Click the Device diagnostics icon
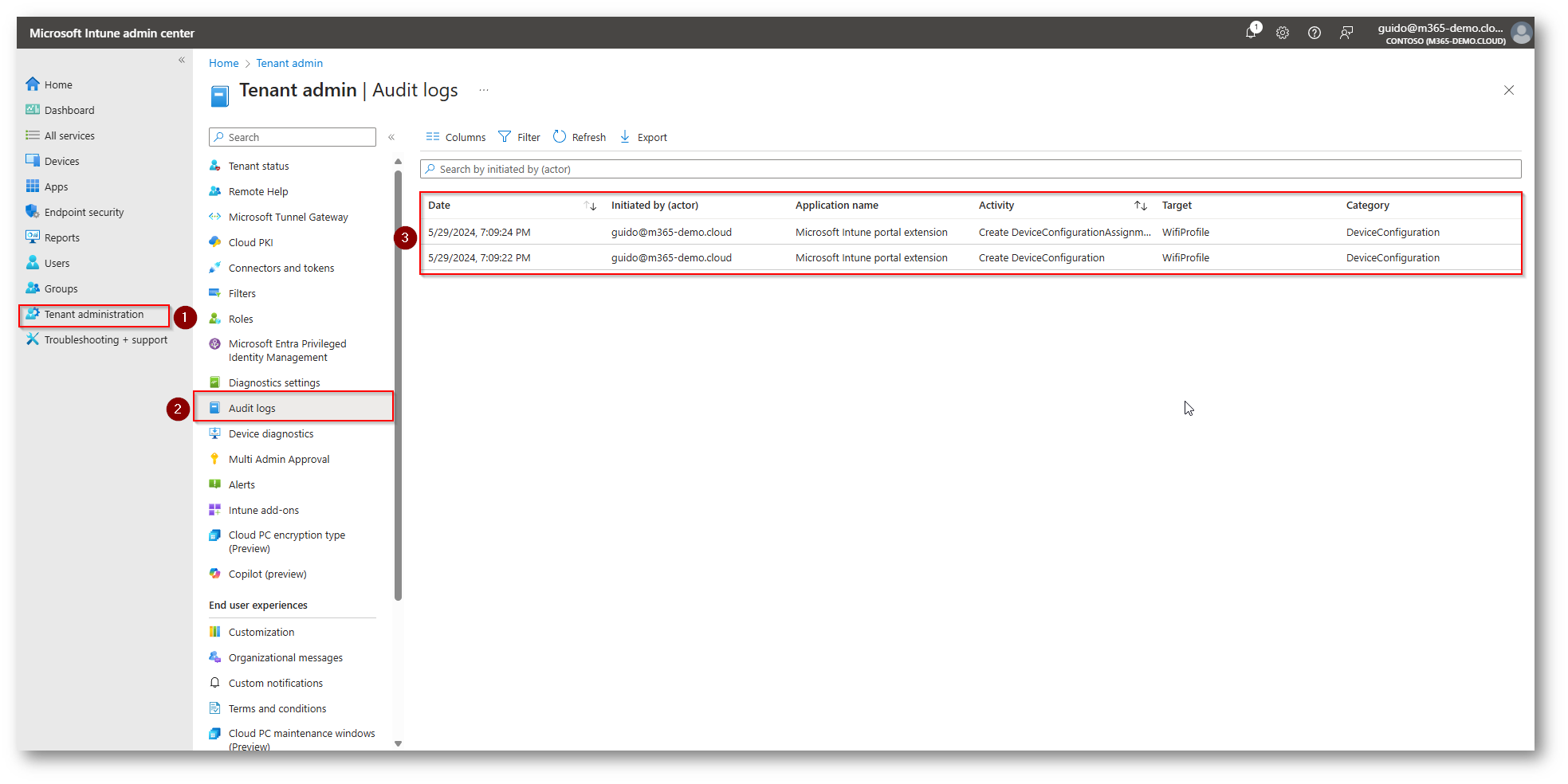1568x784 pixels. [x=214, y=433]
